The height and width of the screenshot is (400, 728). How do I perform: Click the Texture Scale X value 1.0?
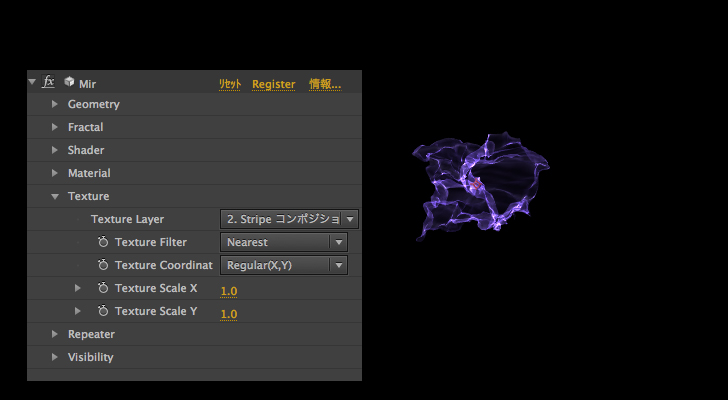(x=229, y=291)
